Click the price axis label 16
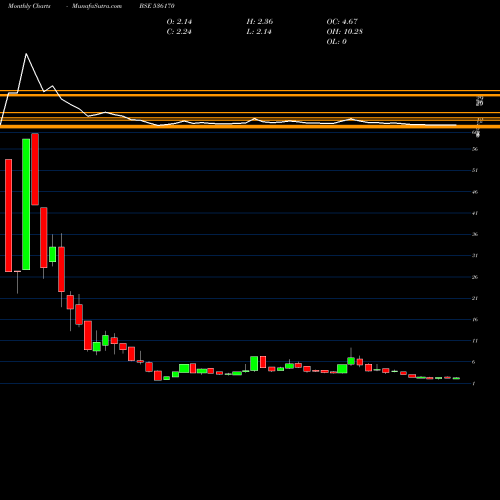500x500 pixels. (475, 320)
